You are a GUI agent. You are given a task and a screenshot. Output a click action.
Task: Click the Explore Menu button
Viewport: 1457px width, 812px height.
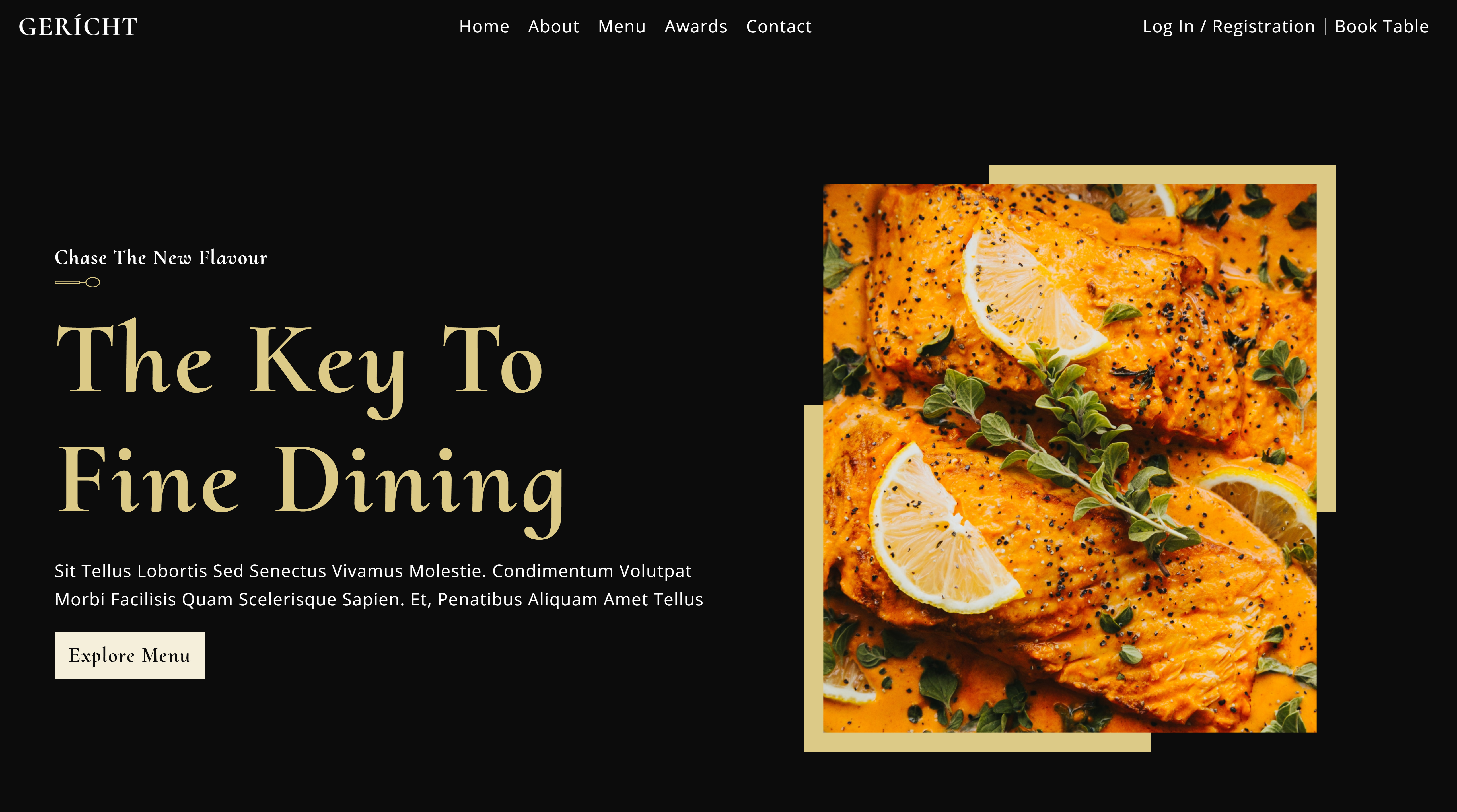(x=129, y=655)
